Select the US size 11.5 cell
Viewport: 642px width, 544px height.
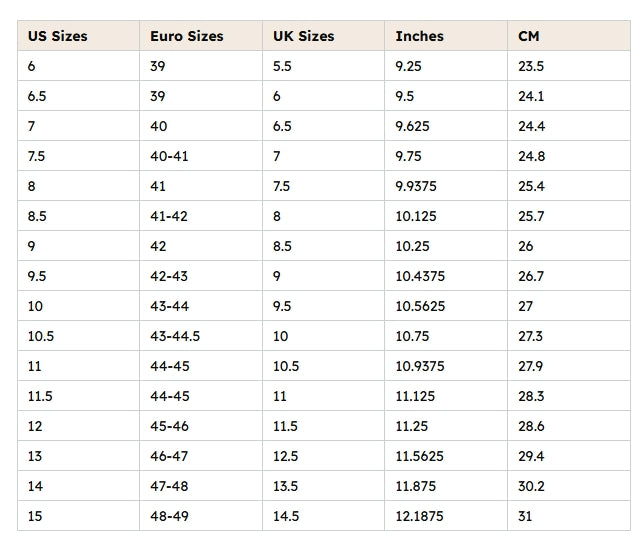pos(78,396)
